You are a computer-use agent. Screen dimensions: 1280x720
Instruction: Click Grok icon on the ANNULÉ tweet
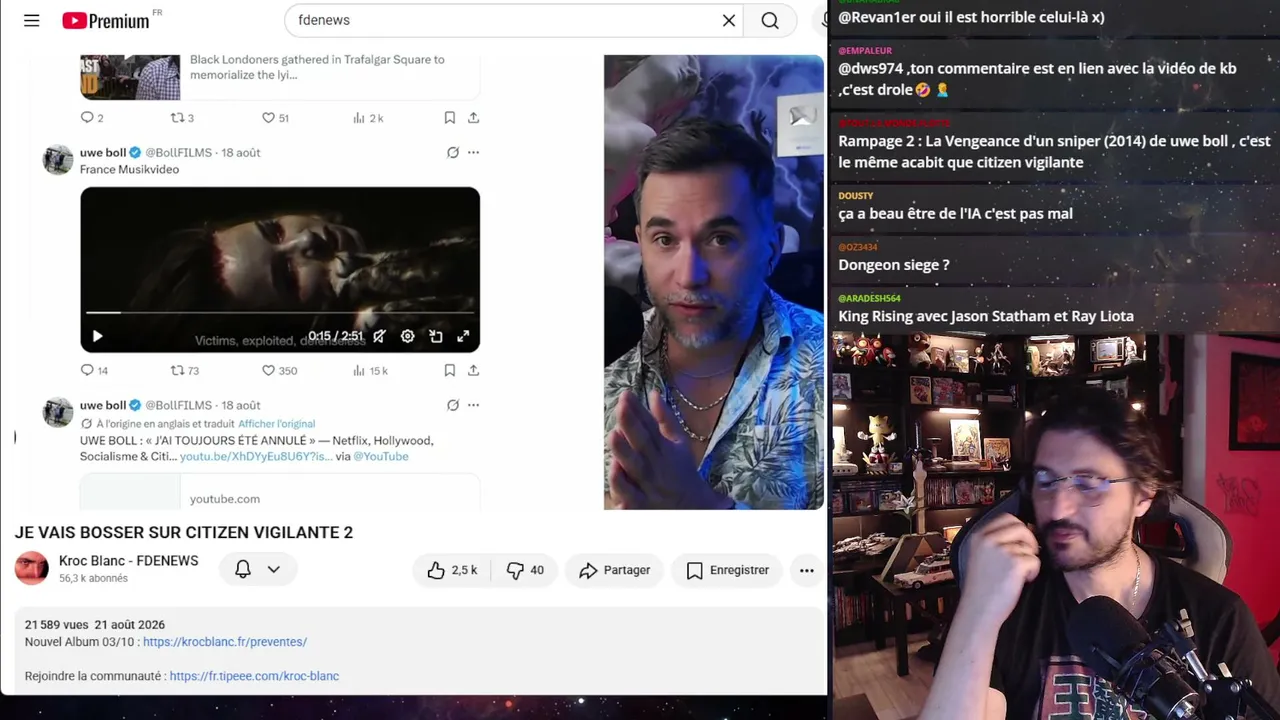click(453, 406)
